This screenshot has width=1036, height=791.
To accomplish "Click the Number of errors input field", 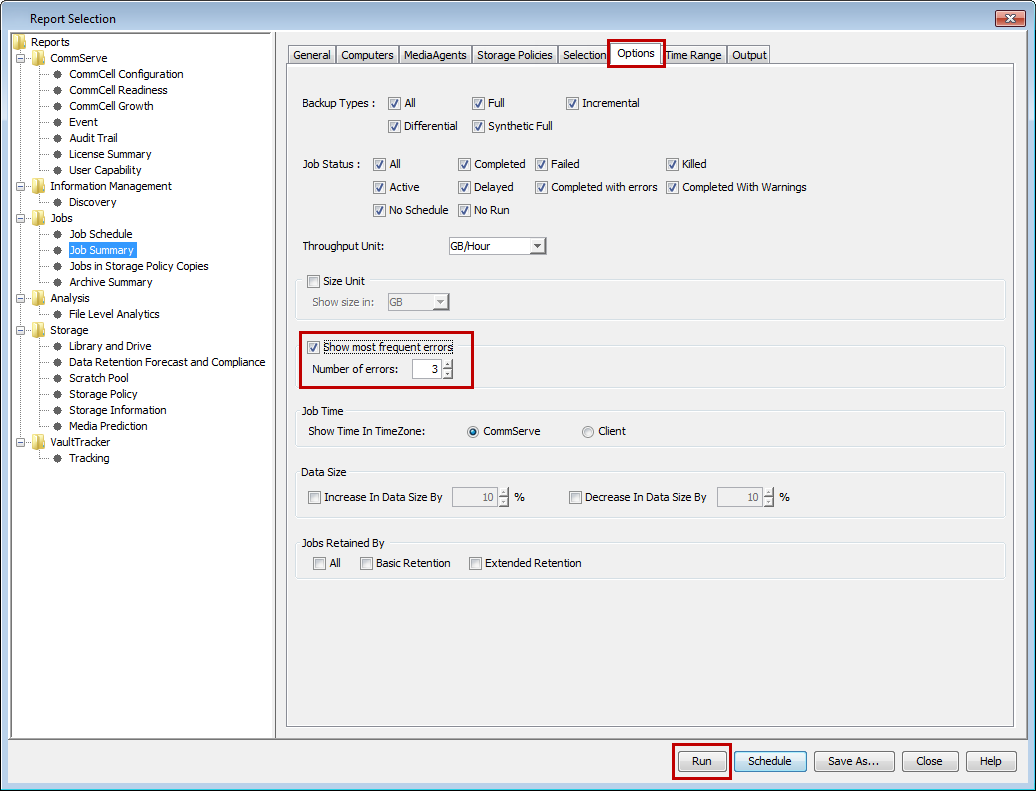I will [x=427, y=369].
